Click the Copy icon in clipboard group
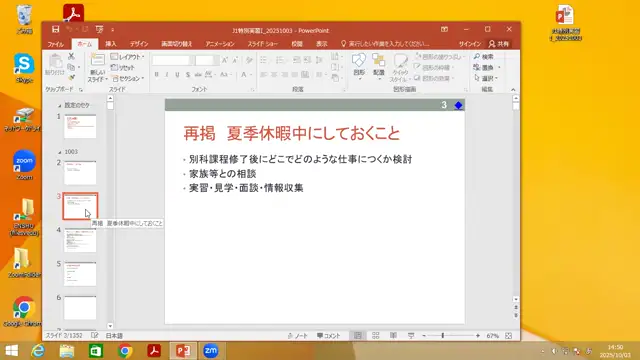The image size is (640, 360). 71,67
